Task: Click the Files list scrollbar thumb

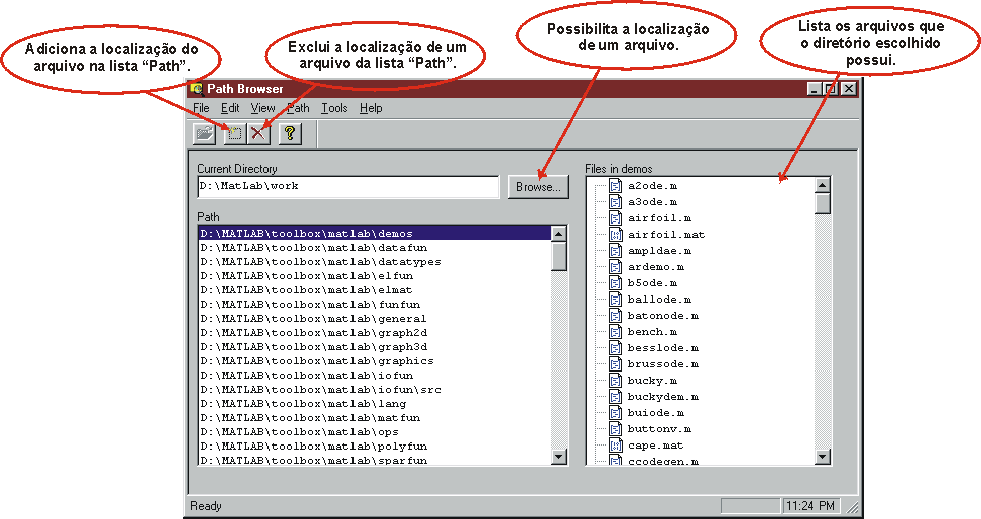Action: click(x=823, y=203)
